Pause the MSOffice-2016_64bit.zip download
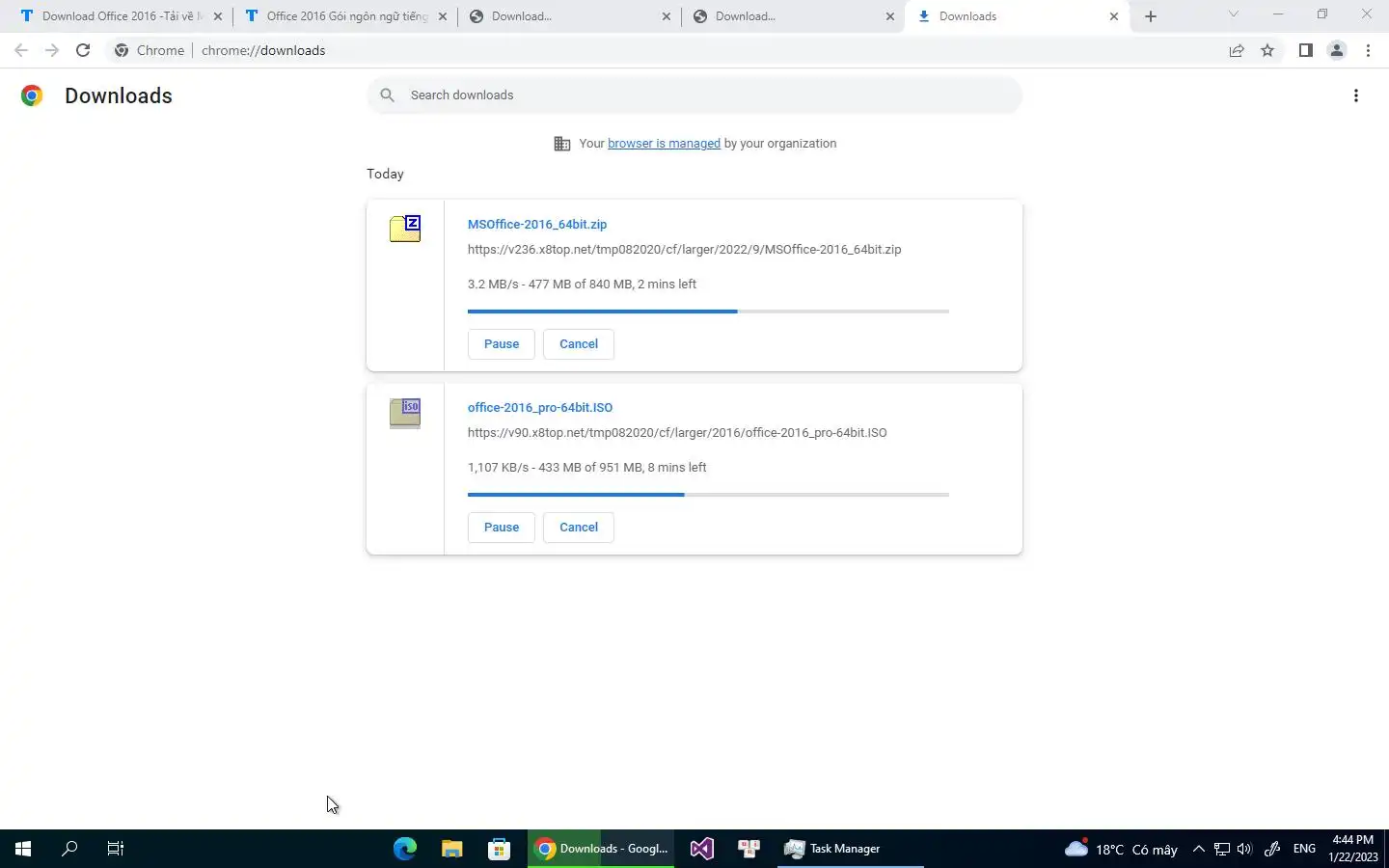 pos(502,344)
